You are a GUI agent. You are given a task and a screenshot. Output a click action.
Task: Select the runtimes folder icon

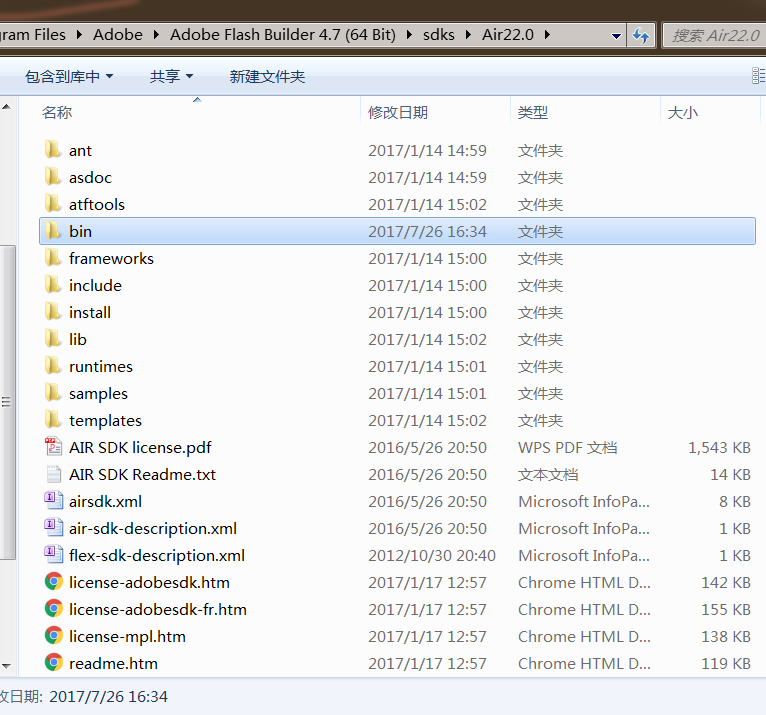53,366
